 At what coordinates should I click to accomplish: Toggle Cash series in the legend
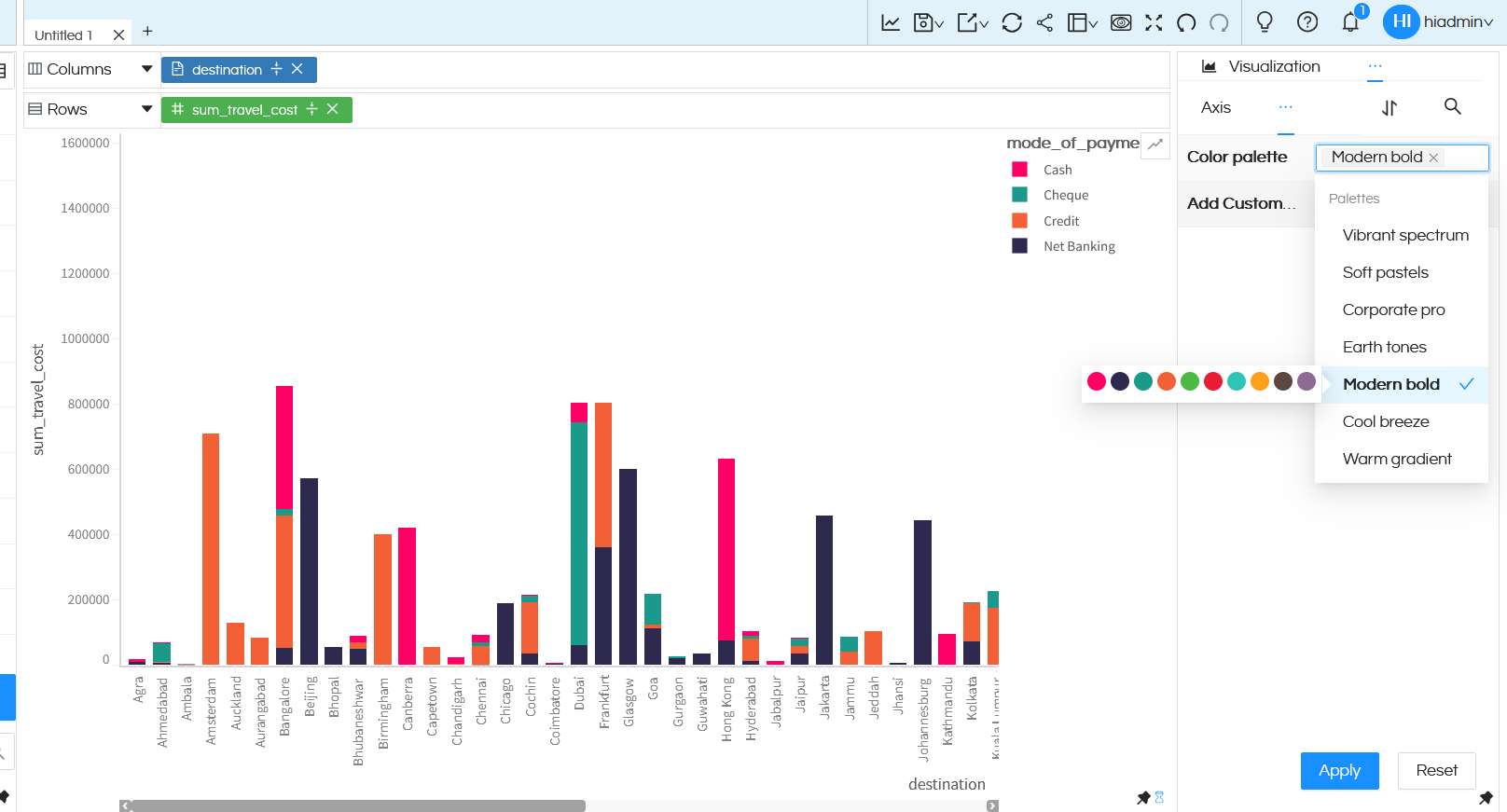coord(1043,170)
